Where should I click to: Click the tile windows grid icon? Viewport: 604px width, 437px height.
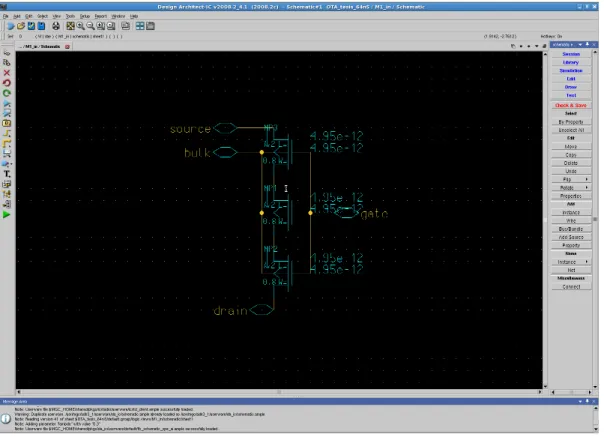(140, 26)
